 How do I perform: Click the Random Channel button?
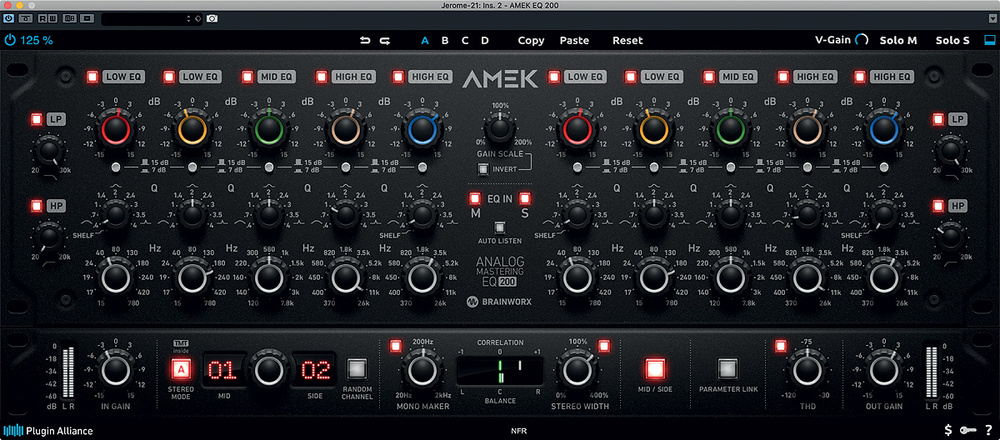click(357, 369)
